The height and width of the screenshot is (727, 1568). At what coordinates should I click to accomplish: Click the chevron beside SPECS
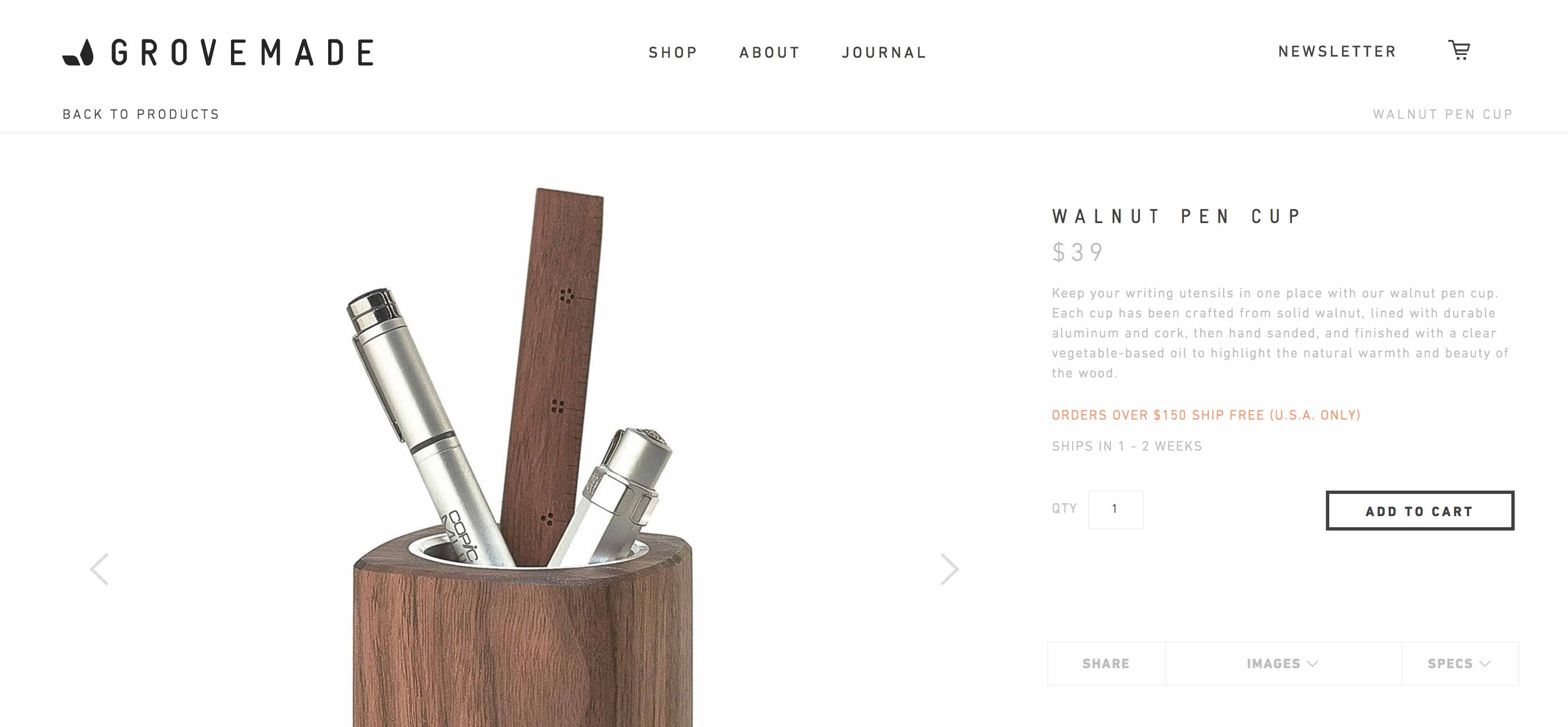click(x=1485, y=663)
